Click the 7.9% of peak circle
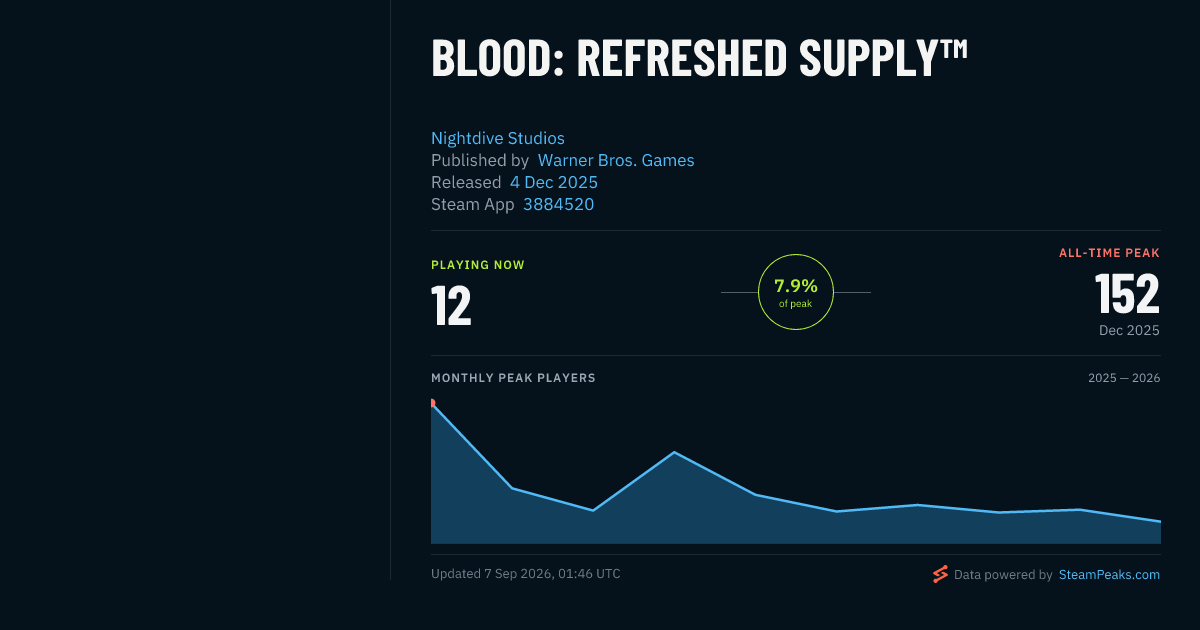 pyautogui.click(x=796, y=292)
